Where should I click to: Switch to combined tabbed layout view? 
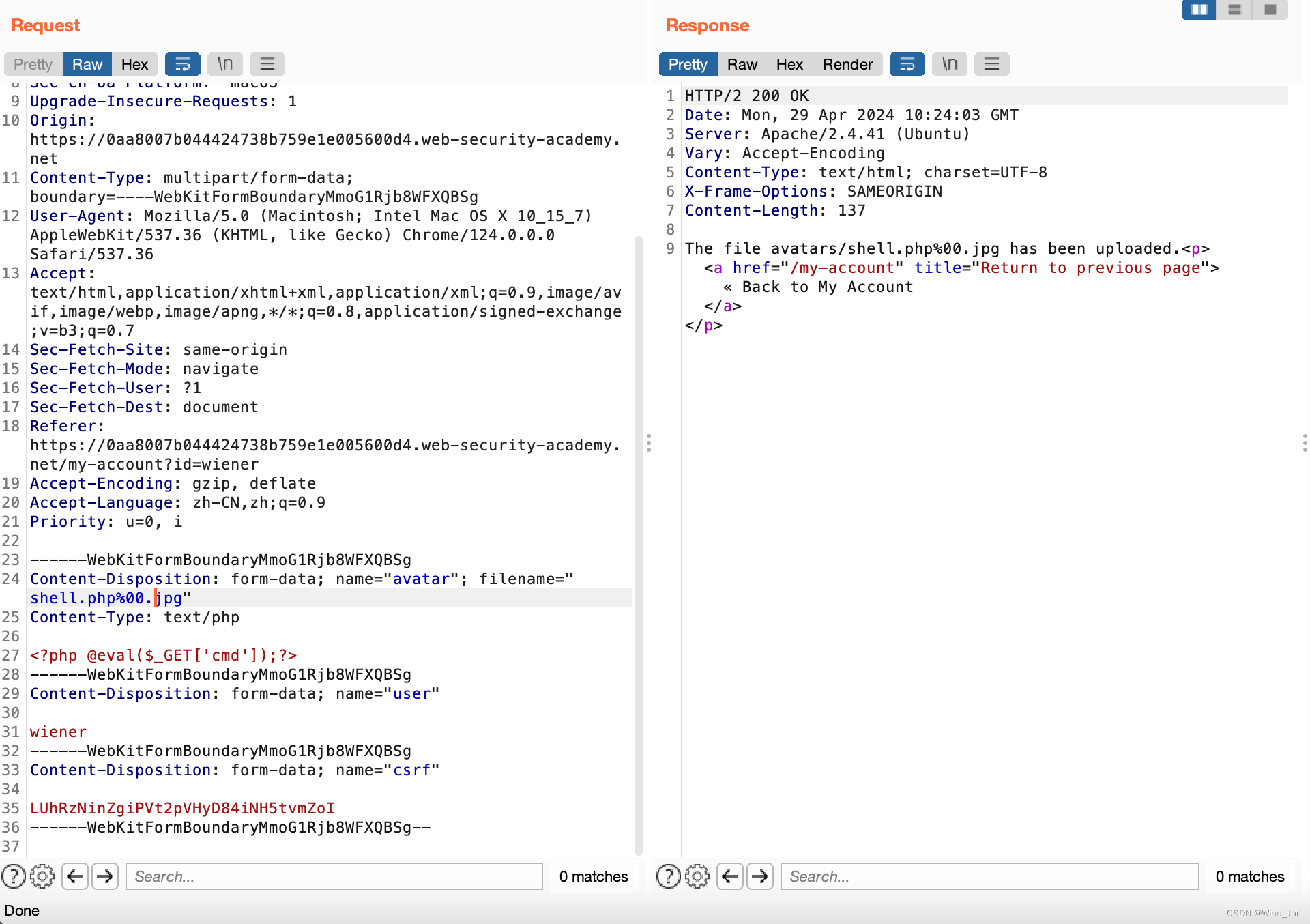click(x=1270, y=10)
